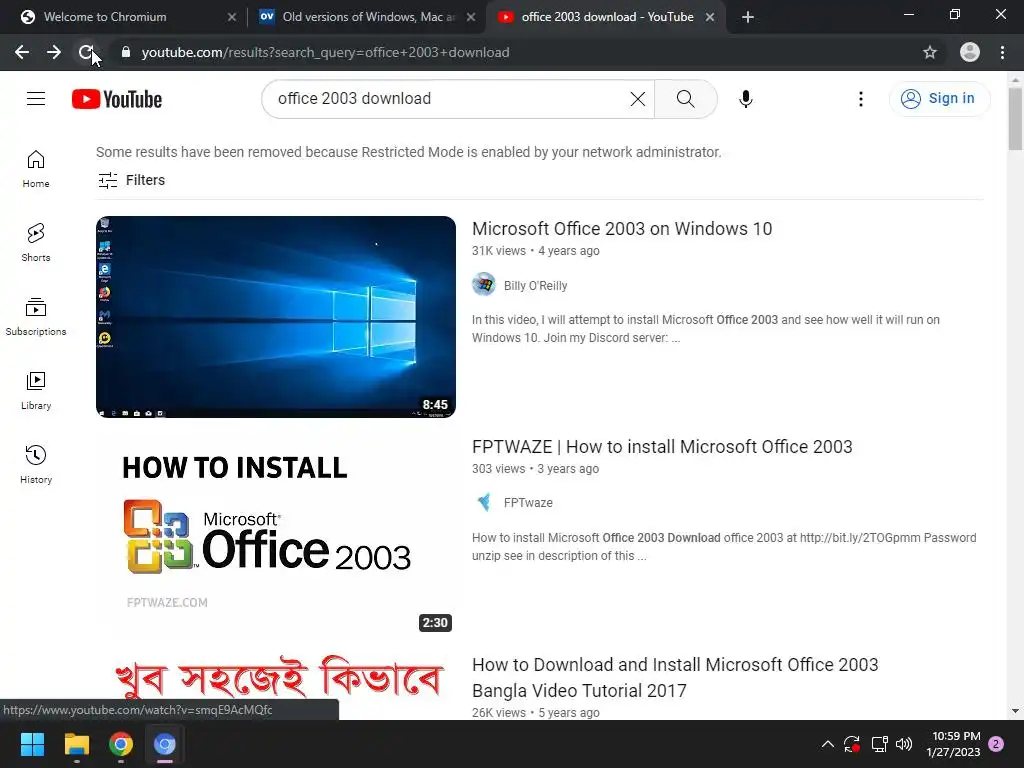The height and width of the screenshot is (768, 1024).
Task: Expand the Filters options
Action: click(x=131, y=180)
